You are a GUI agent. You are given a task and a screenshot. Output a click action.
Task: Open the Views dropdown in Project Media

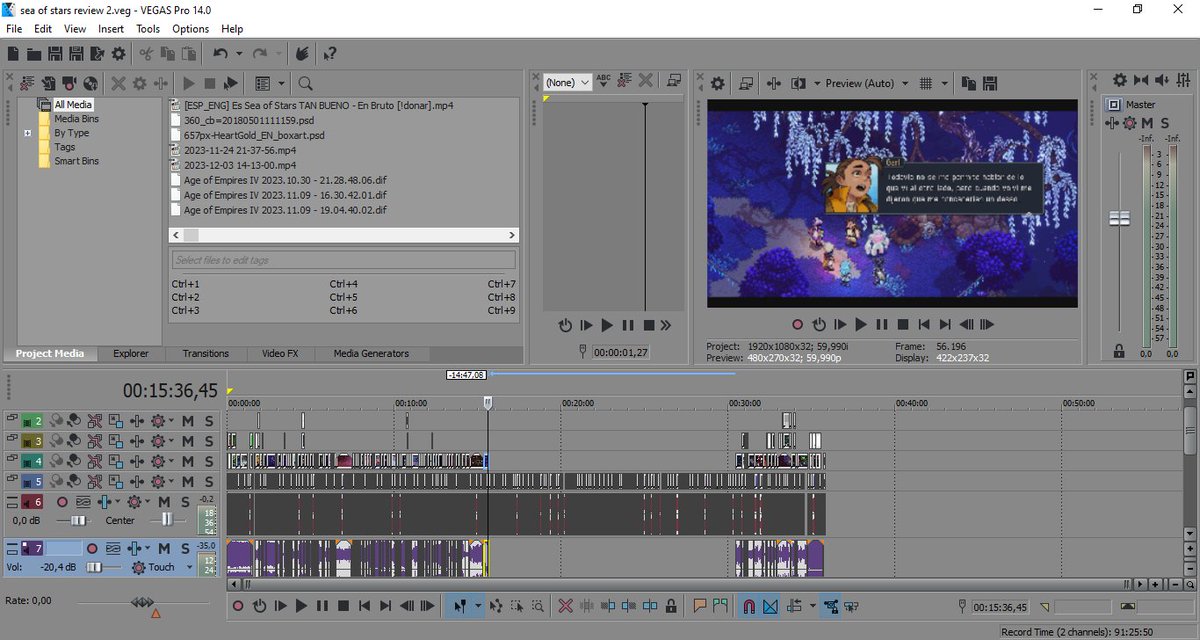click(x=281, y=84)
